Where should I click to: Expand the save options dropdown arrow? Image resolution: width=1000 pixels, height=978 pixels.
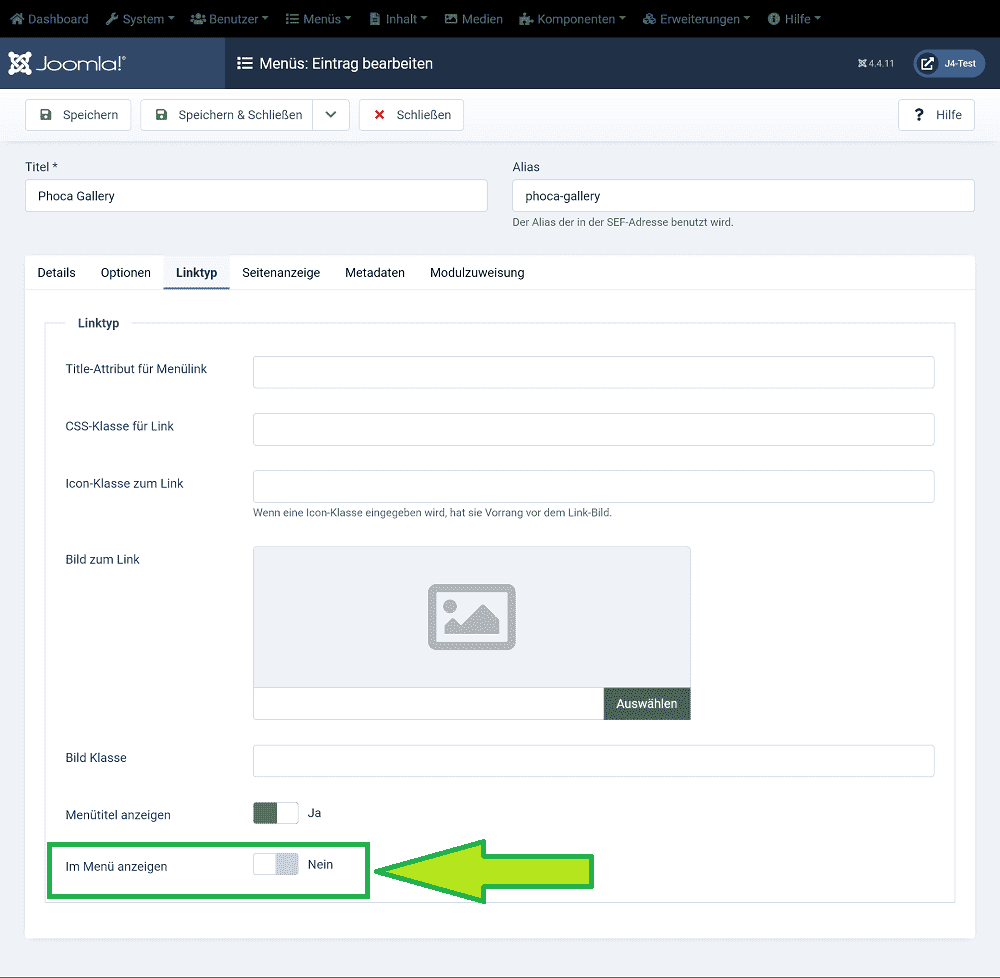click(331, 115)
